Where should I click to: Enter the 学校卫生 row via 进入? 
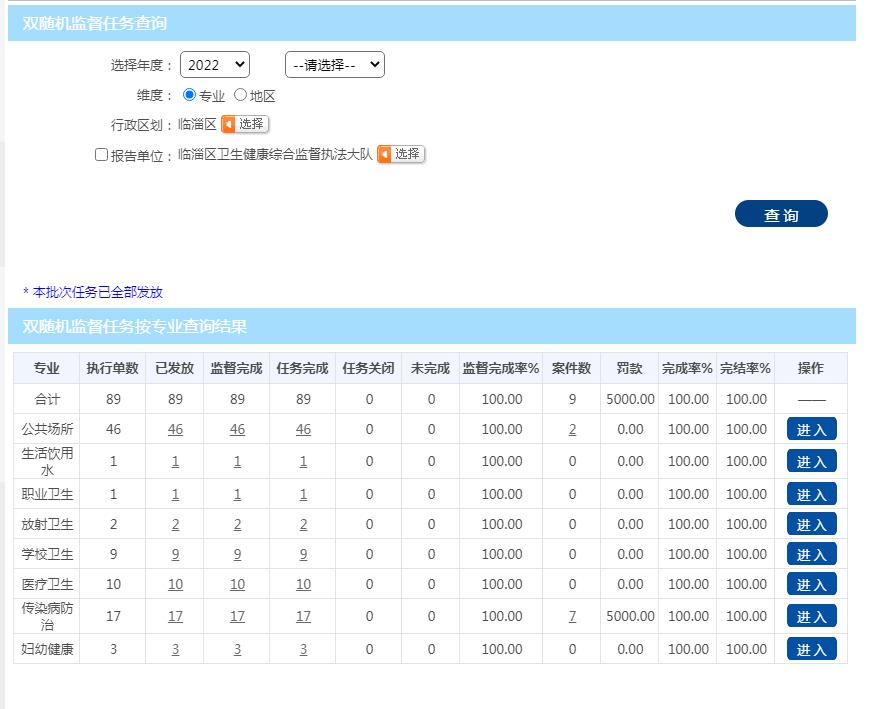811,554
